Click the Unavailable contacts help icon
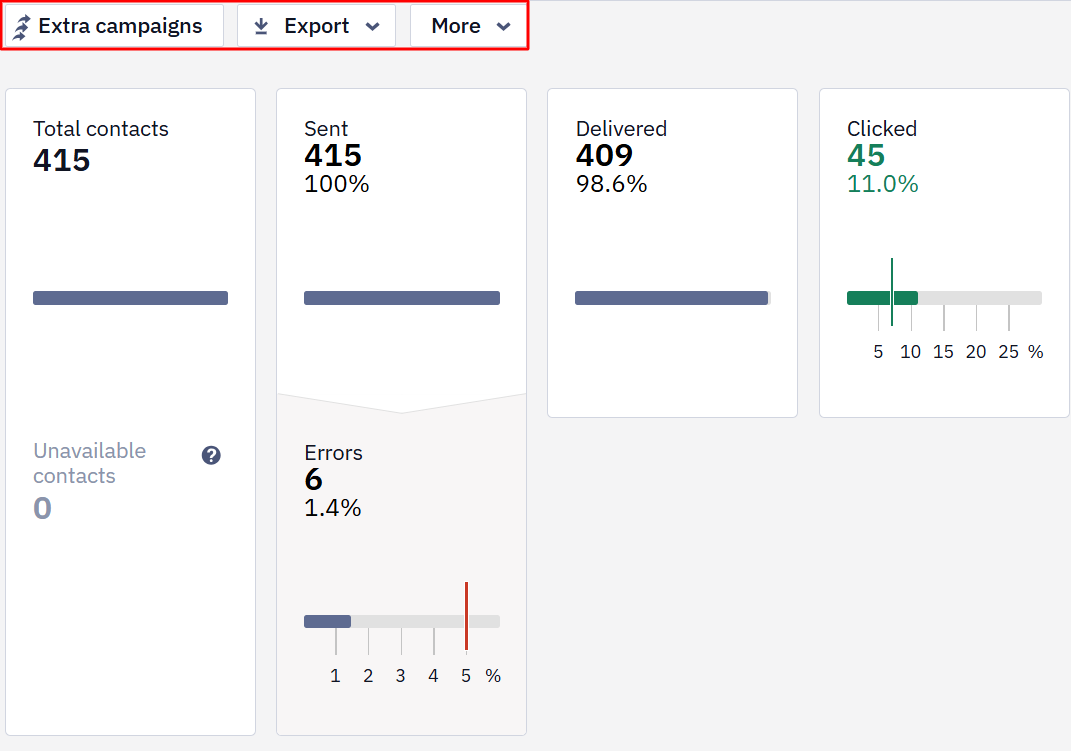This screenshot has width=1071, height=751. point(211,455)
